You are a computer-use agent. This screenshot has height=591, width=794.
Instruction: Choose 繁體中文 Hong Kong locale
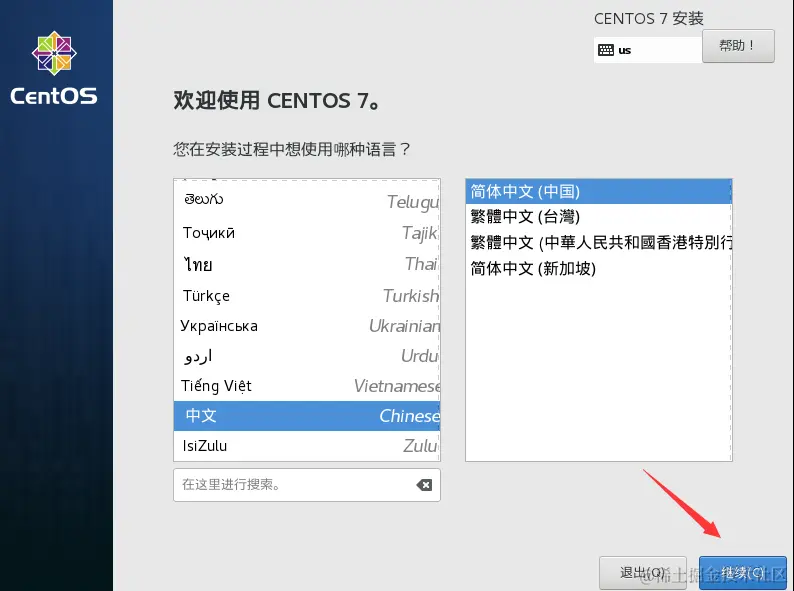pyautogui.click(x=599, y=243)
